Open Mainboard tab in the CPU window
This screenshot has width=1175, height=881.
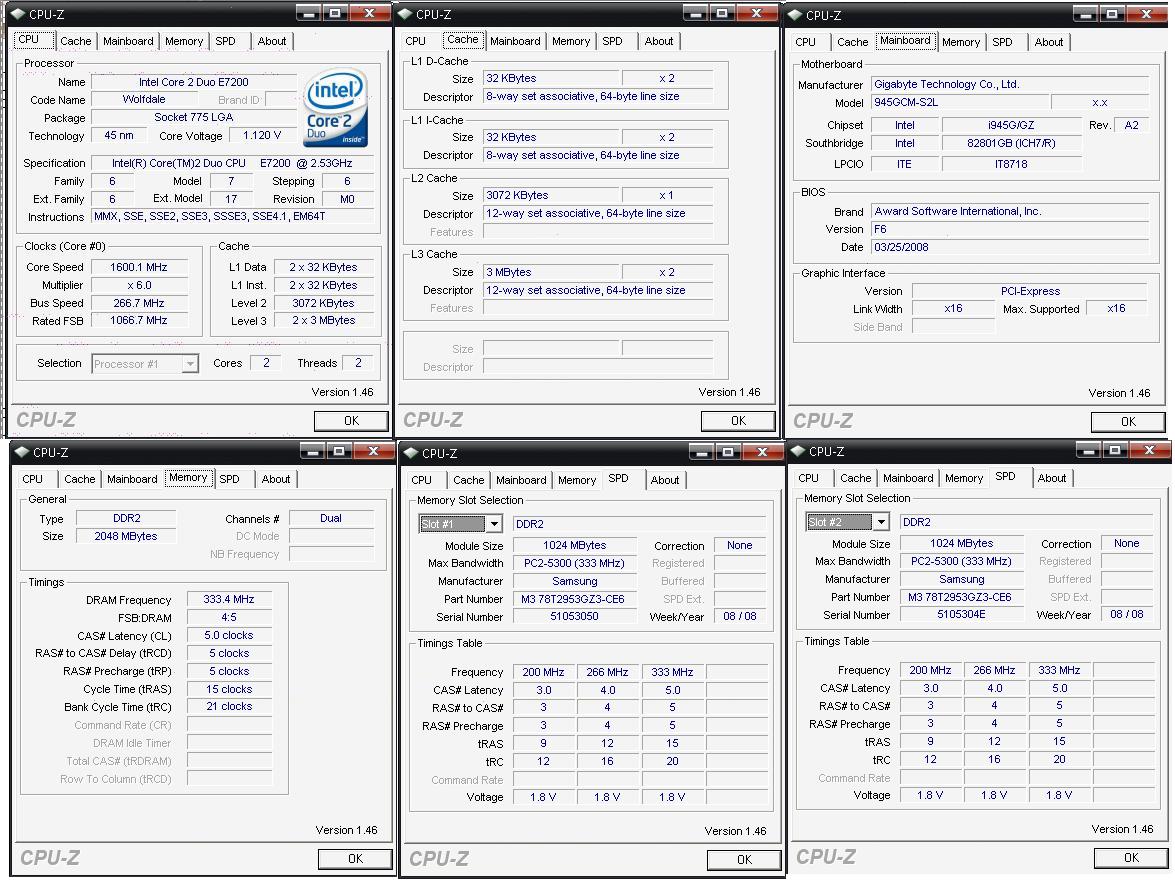(128, 41)
